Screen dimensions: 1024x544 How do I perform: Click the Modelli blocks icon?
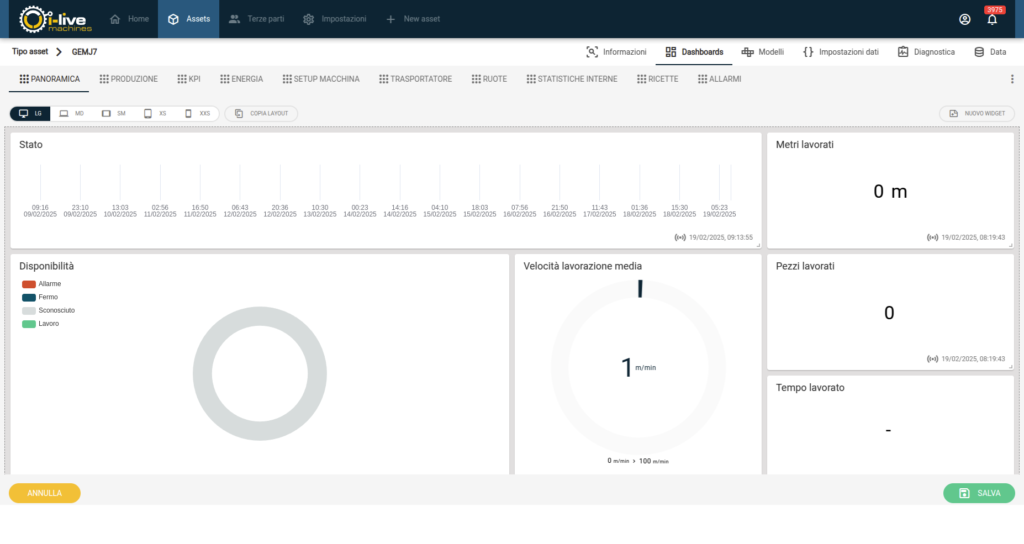pos(747,52)
